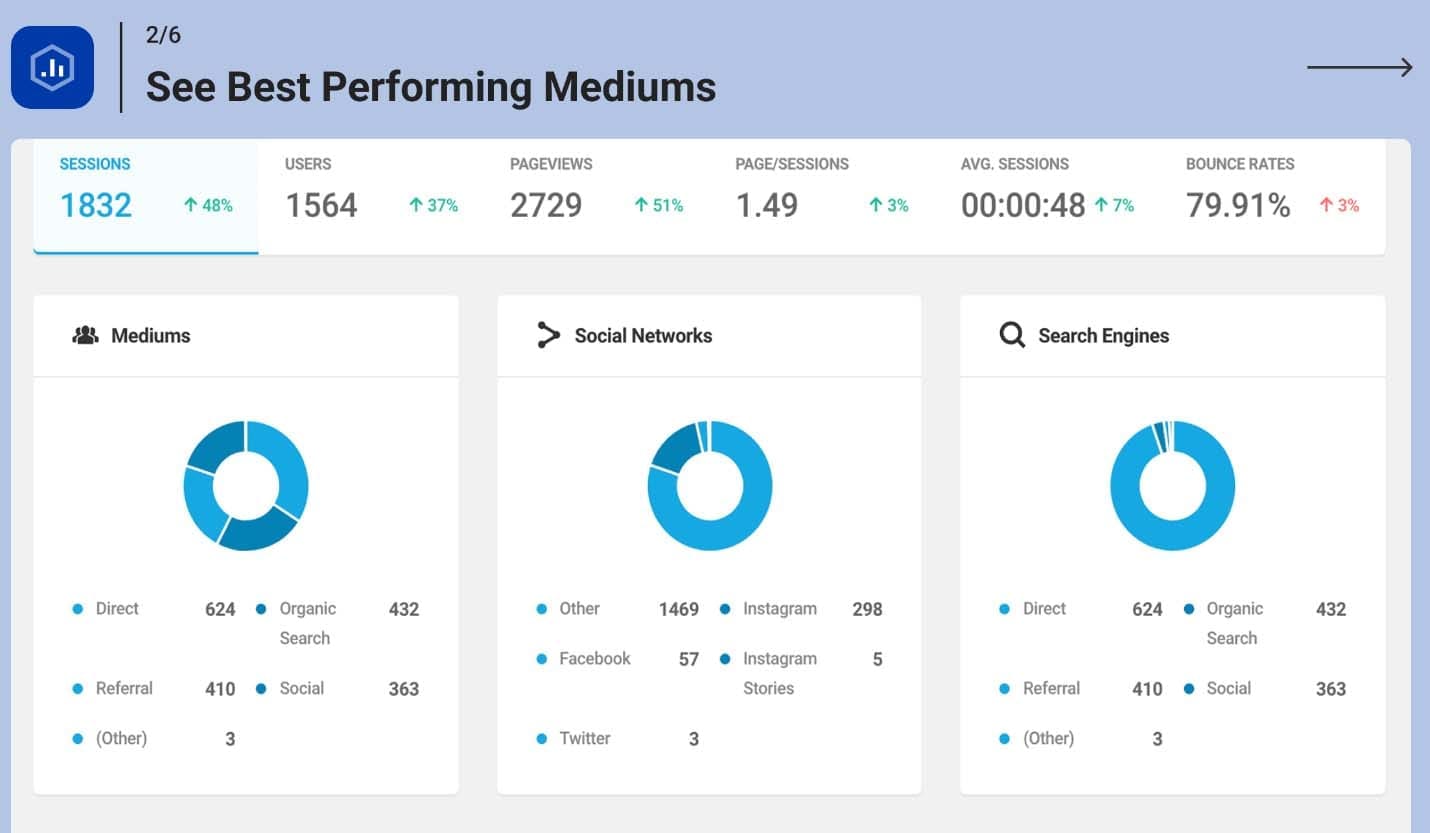Image resolution: width=1430 pixels, height=833 pixels.
Task: Select the Sessions metric tab
Action: point(146,195)
